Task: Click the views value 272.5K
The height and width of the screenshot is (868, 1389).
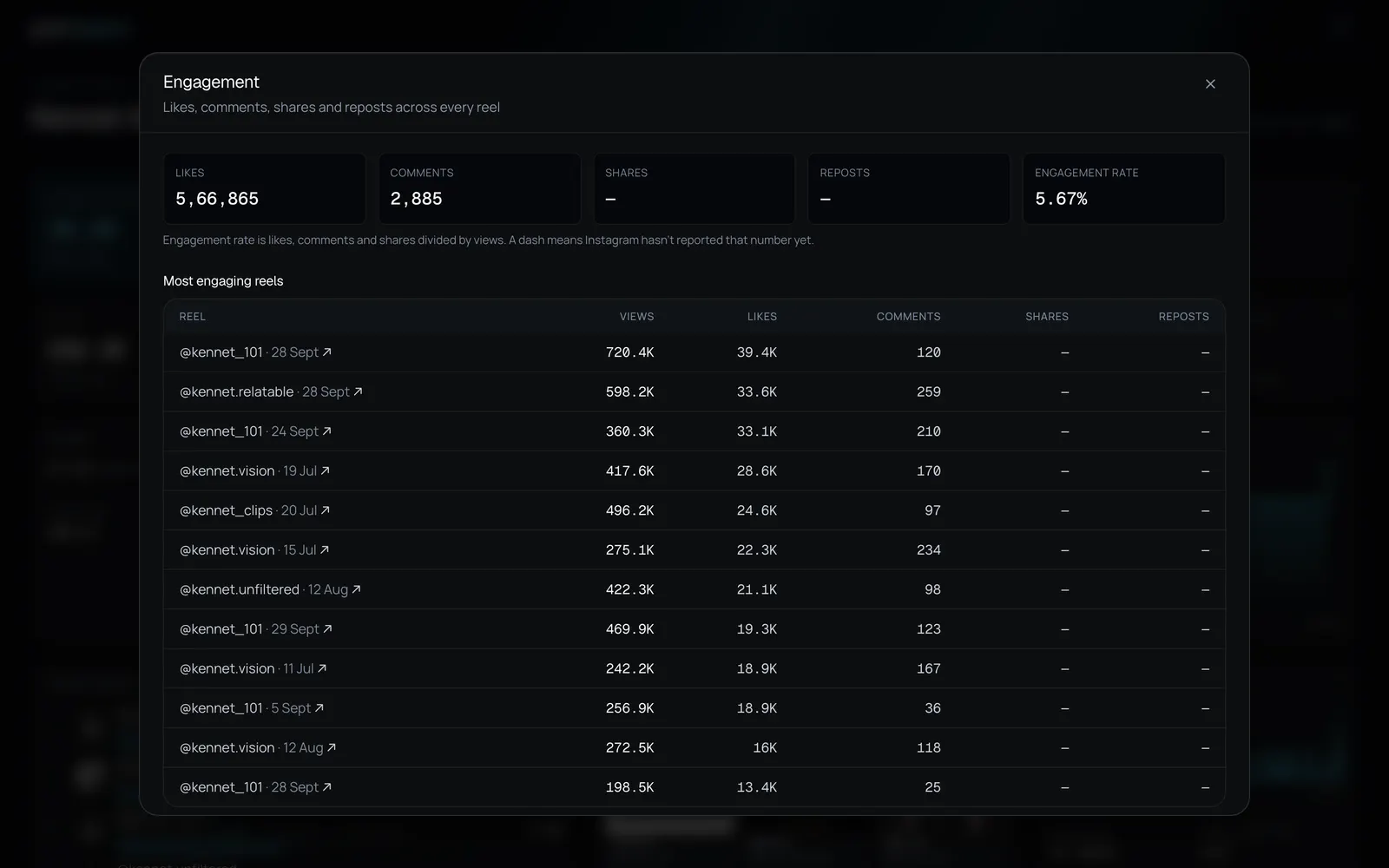Action: tap(629, 747)
